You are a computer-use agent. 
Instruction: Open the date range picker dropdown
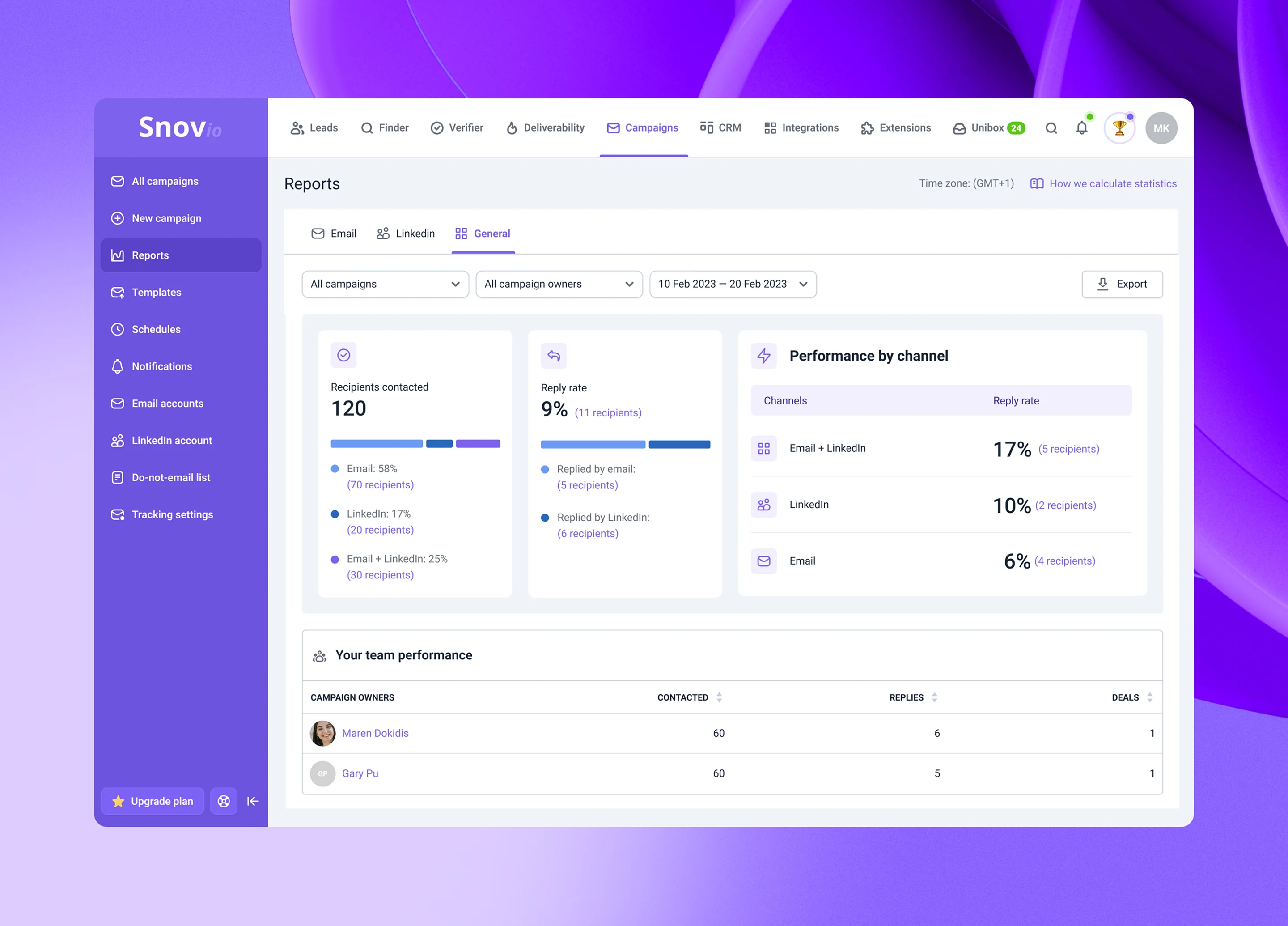[733, 284]
